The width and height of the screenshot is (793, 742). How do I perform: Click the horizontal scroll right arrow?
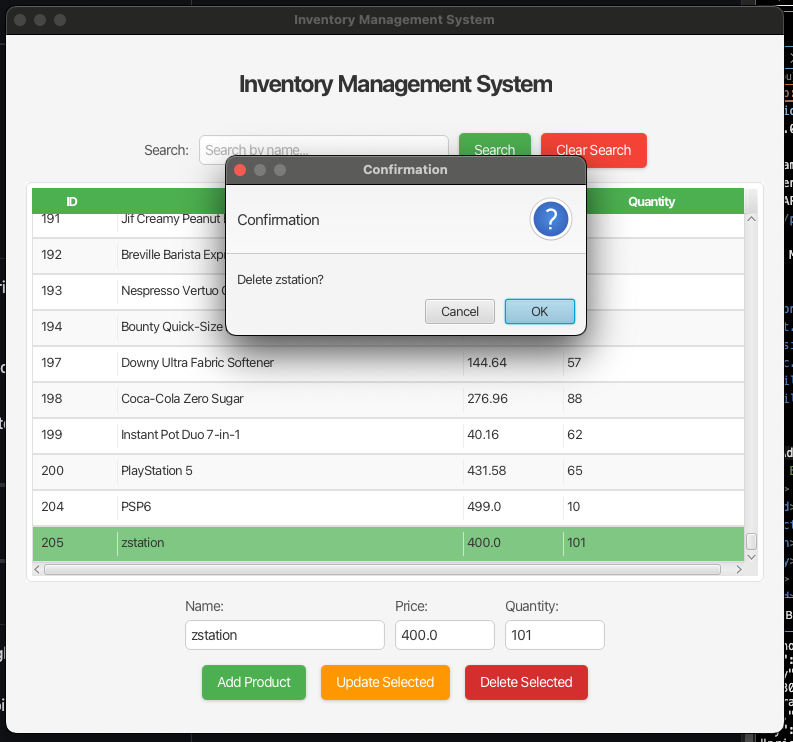[x=739, y=570]
